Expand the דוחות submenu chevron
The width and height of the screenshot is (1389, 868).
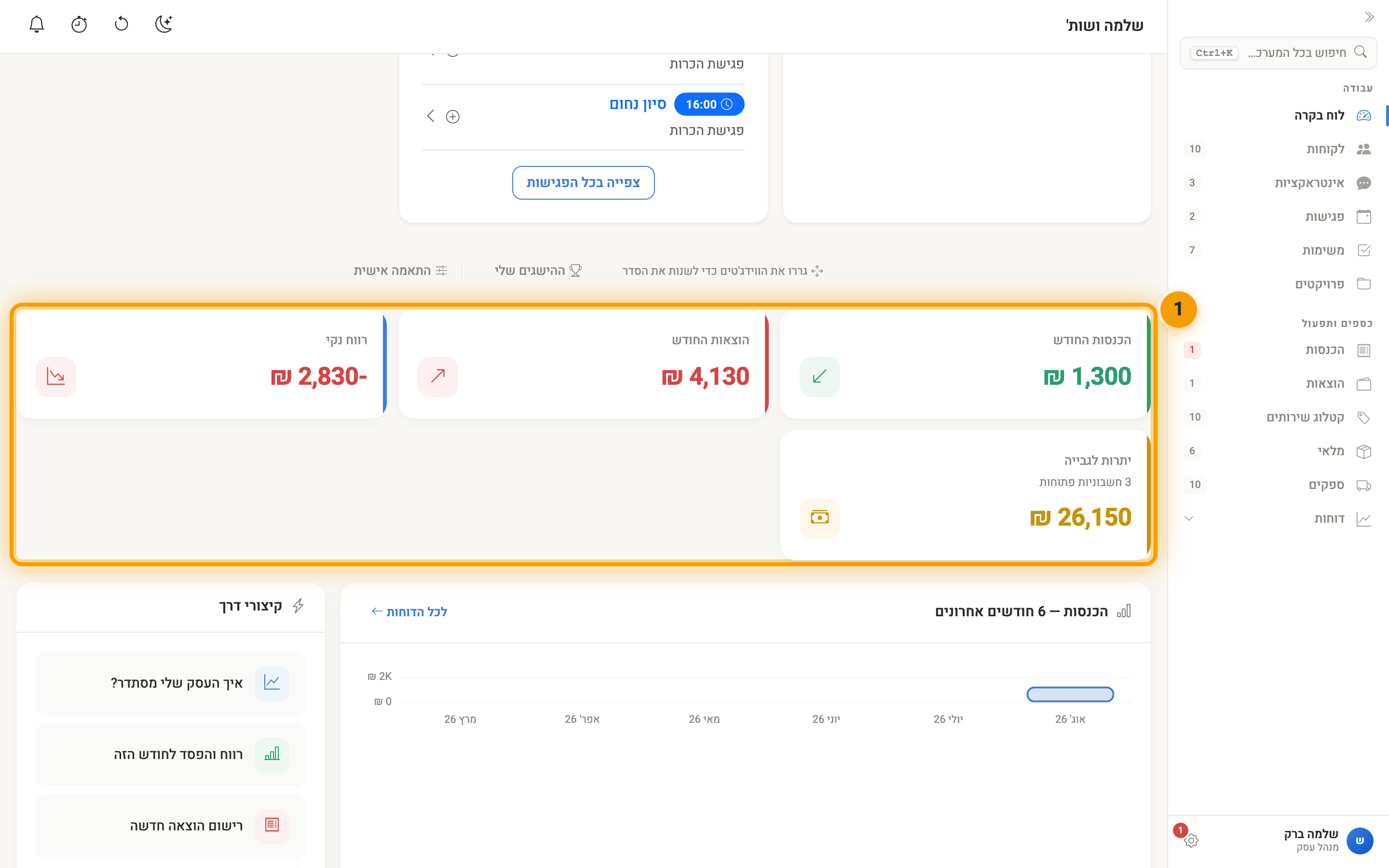pyautogui.click(x=1189, y=518)
